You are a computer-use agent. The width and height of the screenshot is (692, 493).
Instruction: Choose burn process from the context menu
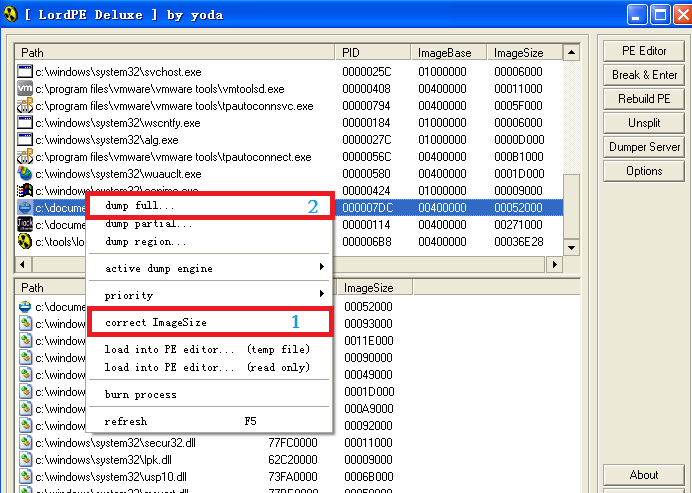pyautogui.click(x=210, y=394)
